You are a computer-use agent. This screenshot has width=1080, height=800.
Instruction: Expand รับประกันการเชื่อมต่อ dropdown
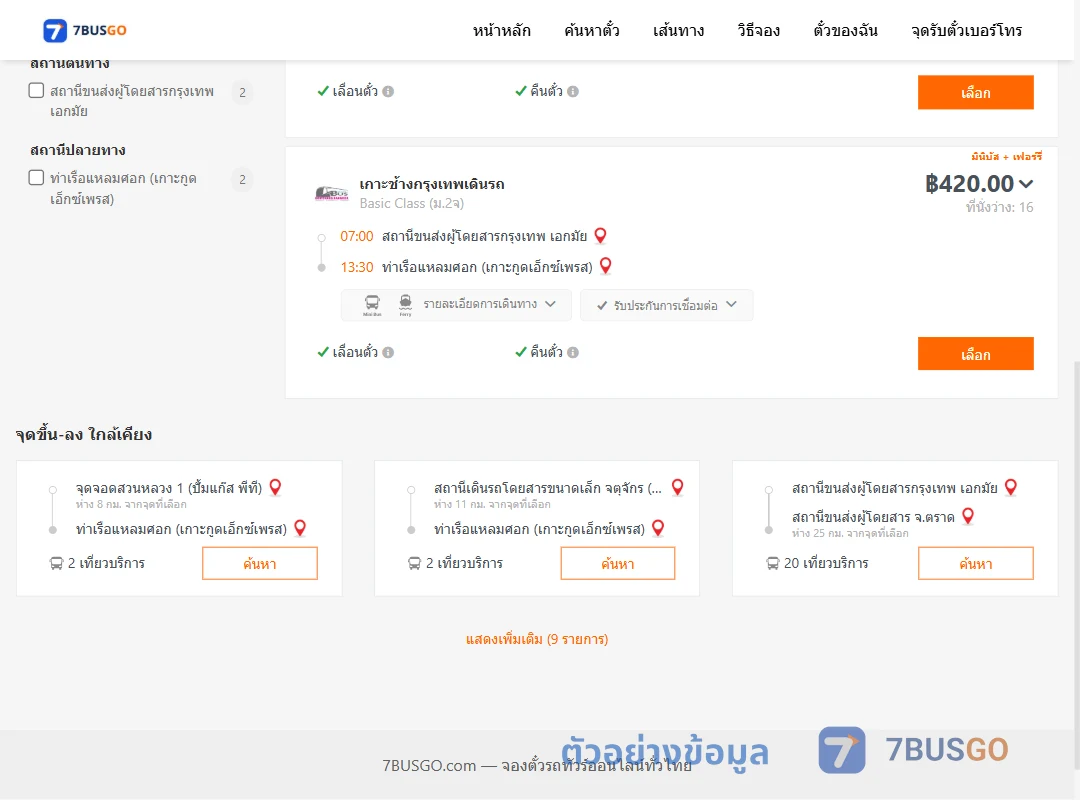[x=666, y=305]
